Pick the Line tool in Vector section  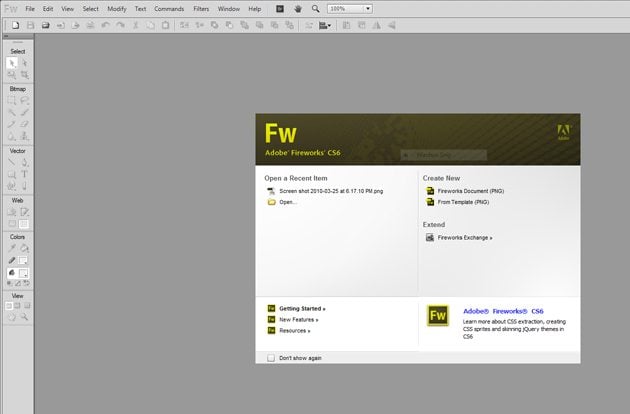pos(12,161)
